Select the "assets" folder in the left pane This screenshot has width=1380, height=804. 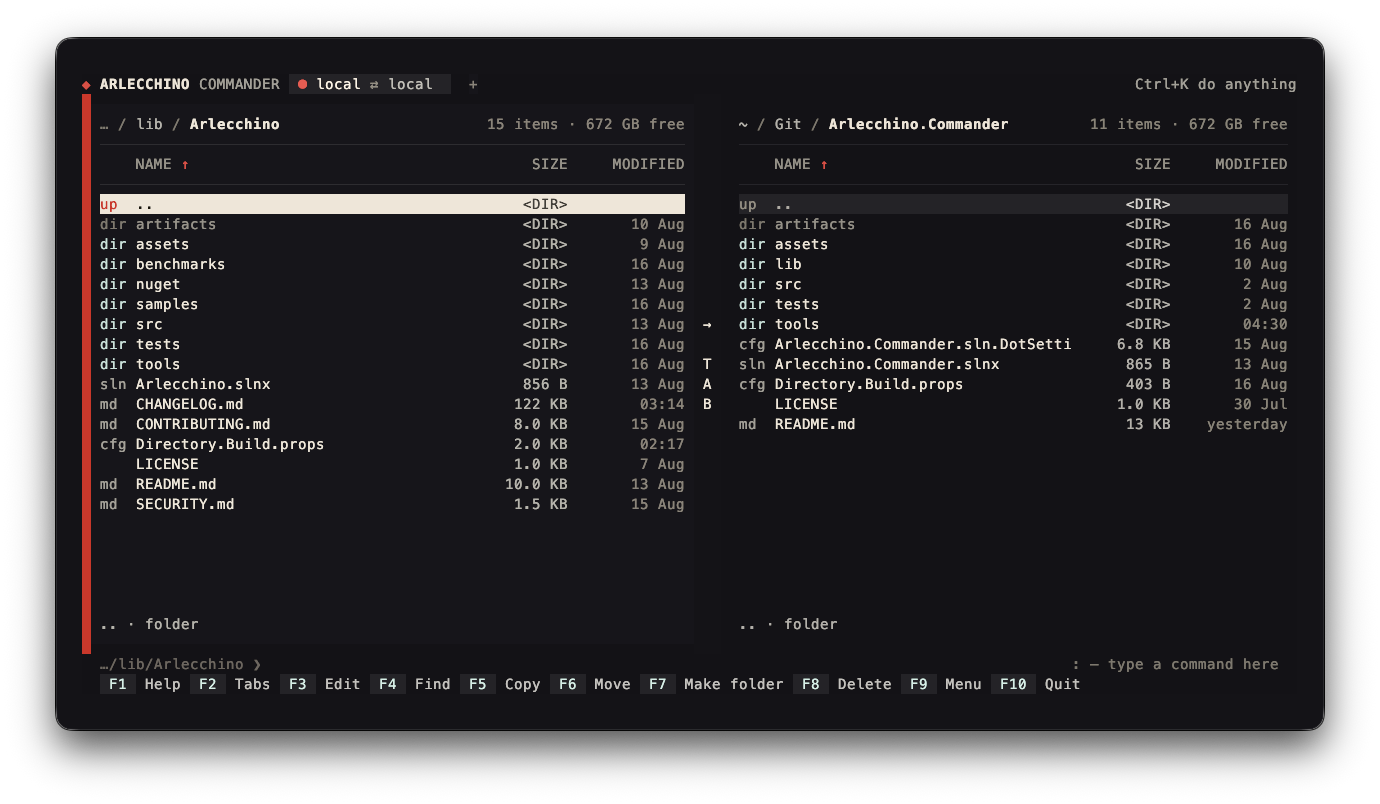pyautogui.click(x=392, y=244)
